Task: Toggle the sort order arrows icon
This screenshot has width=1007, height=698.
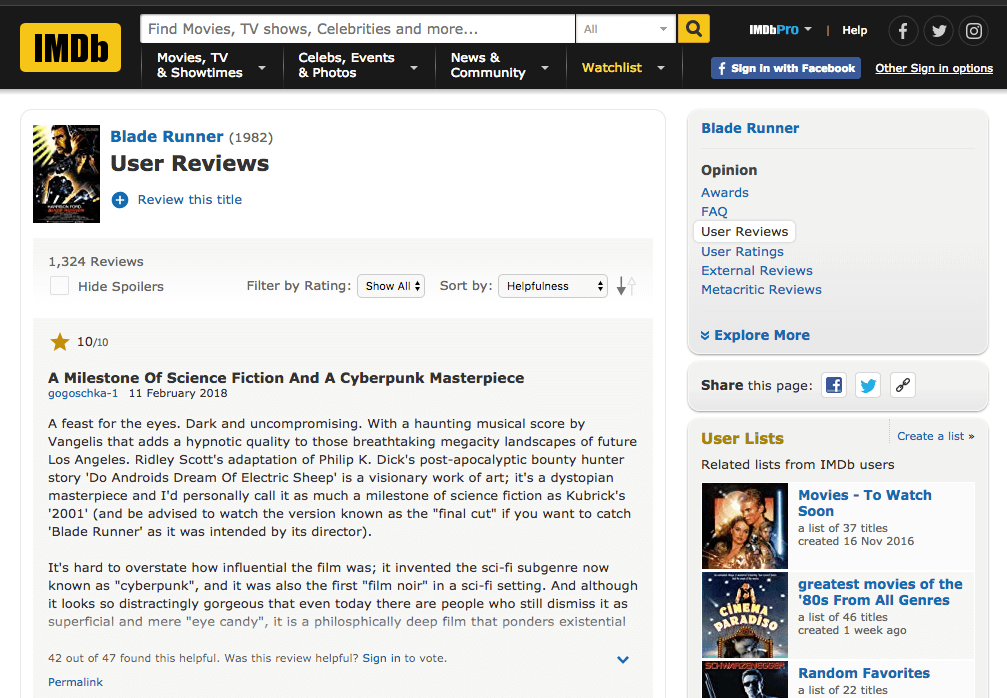Action: (626, 286)
